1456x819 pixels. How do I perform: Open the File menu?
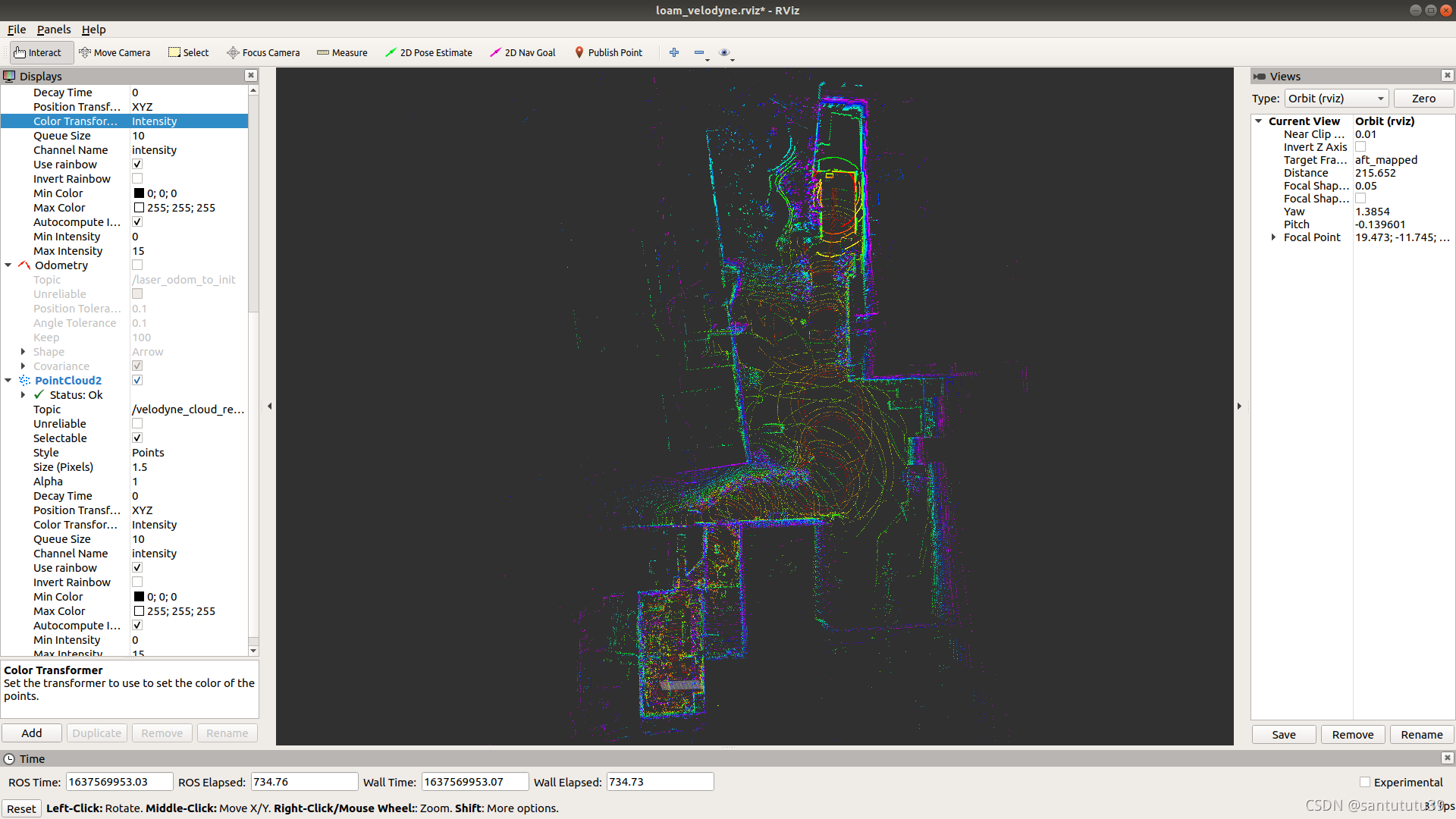(17, 30)
